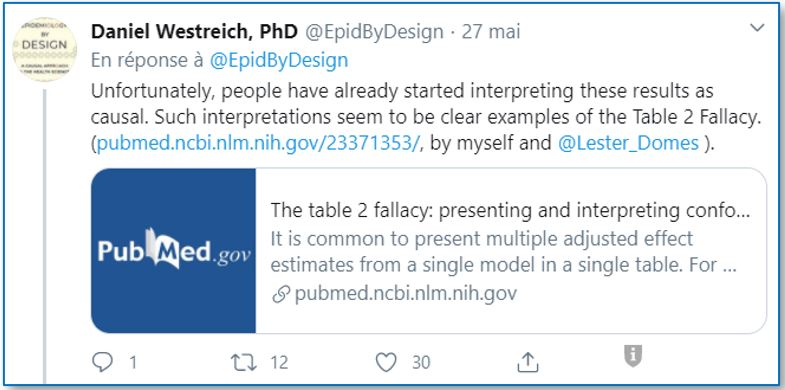Click the PubMed.gov card logo image

pos(174,250)
